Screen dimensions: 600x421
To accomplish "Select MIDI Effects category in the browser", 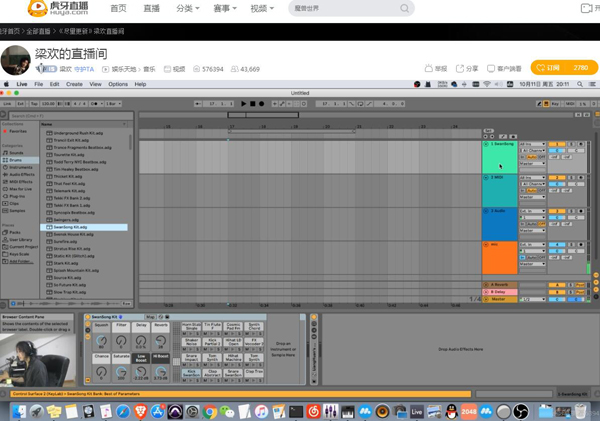I will coord(21,182).
